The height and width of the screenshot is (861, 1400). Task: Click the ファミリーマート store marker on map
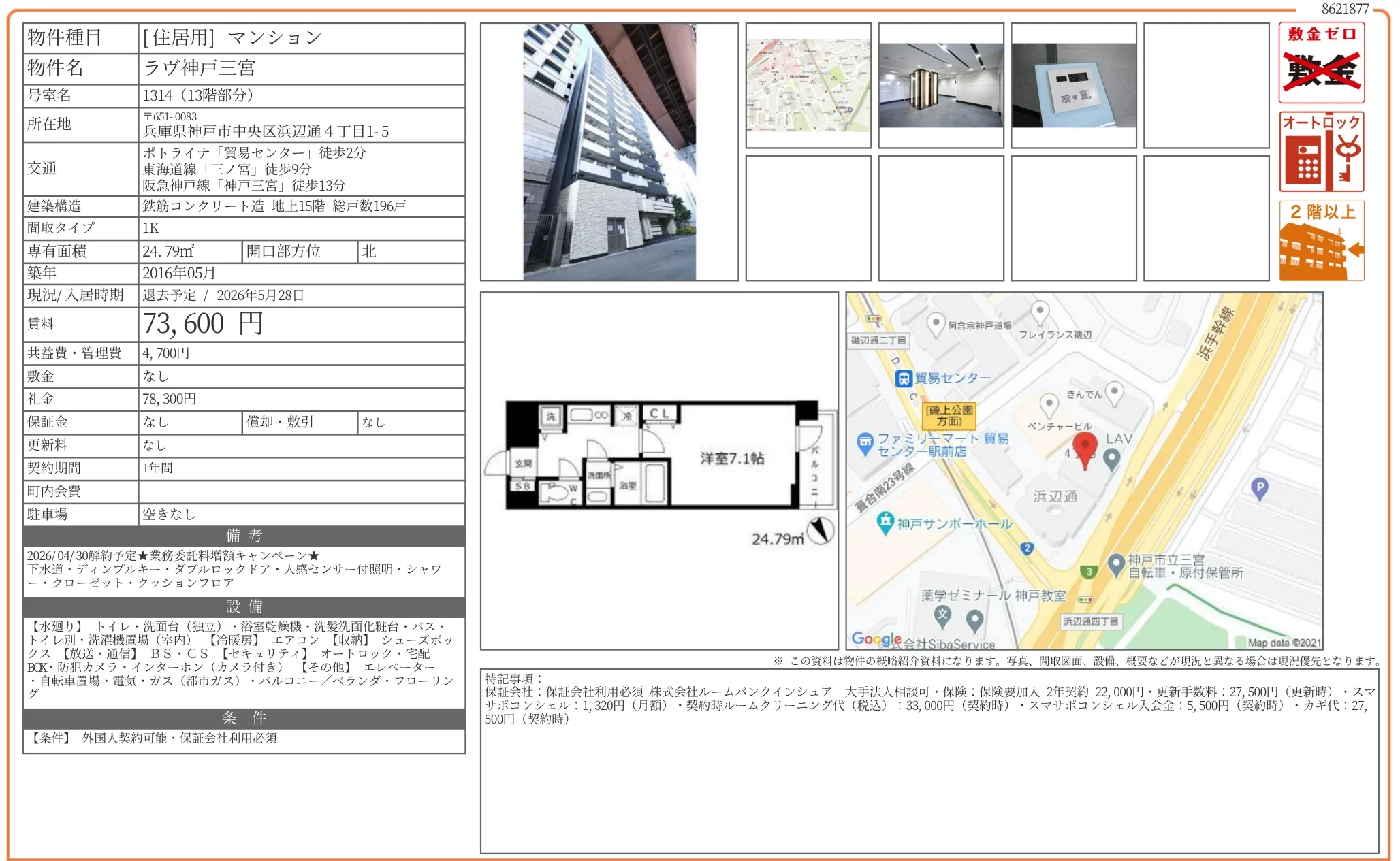click(x=865, y=443)
